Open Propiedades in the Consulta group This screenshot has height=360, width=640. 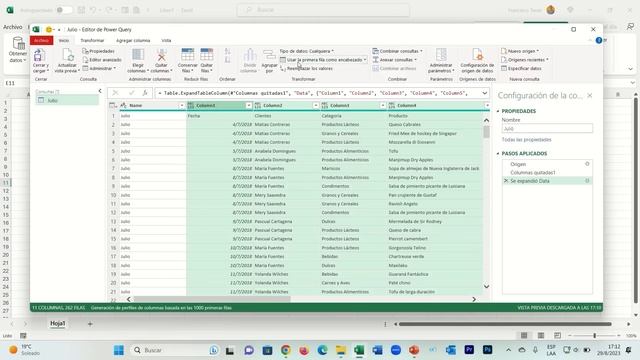tap(98, 51)
